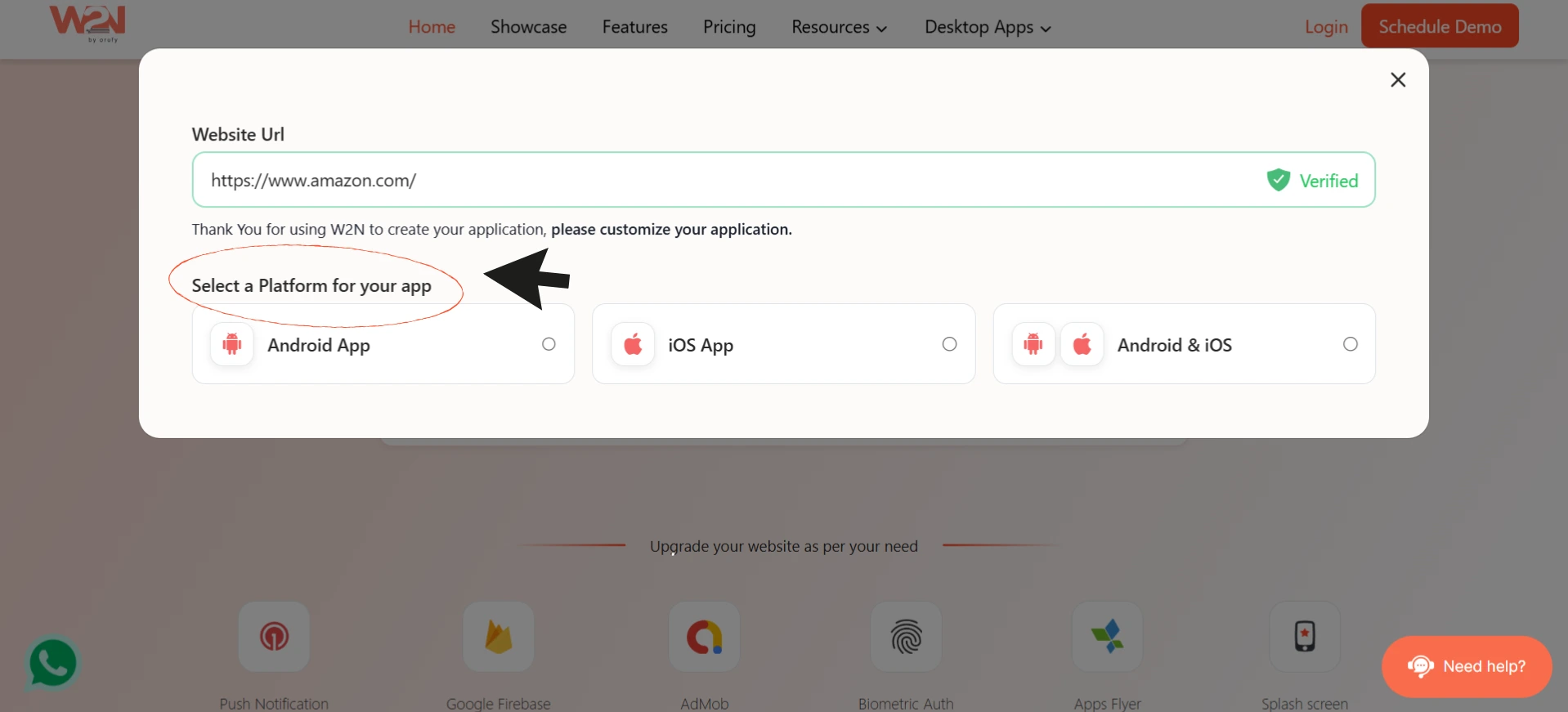This screenshot has height=712, width=1568.
Task: Click the green Verified shield icon
Action: [1279, 180]
